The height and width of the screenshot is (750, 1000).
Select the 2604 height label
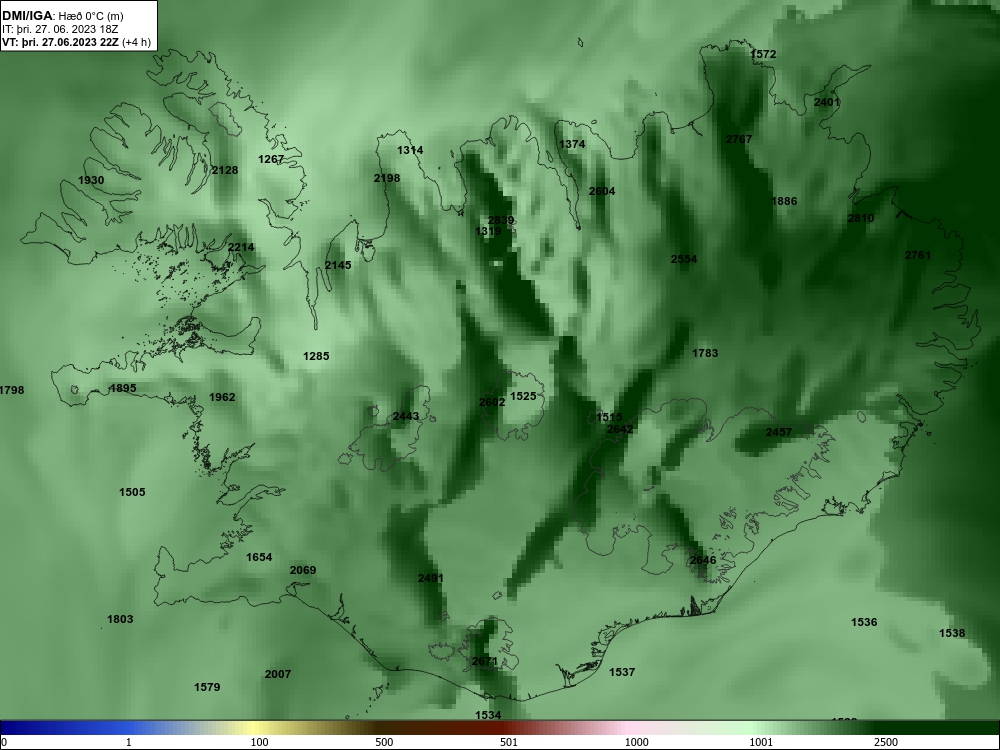click(x=602, y=191)
